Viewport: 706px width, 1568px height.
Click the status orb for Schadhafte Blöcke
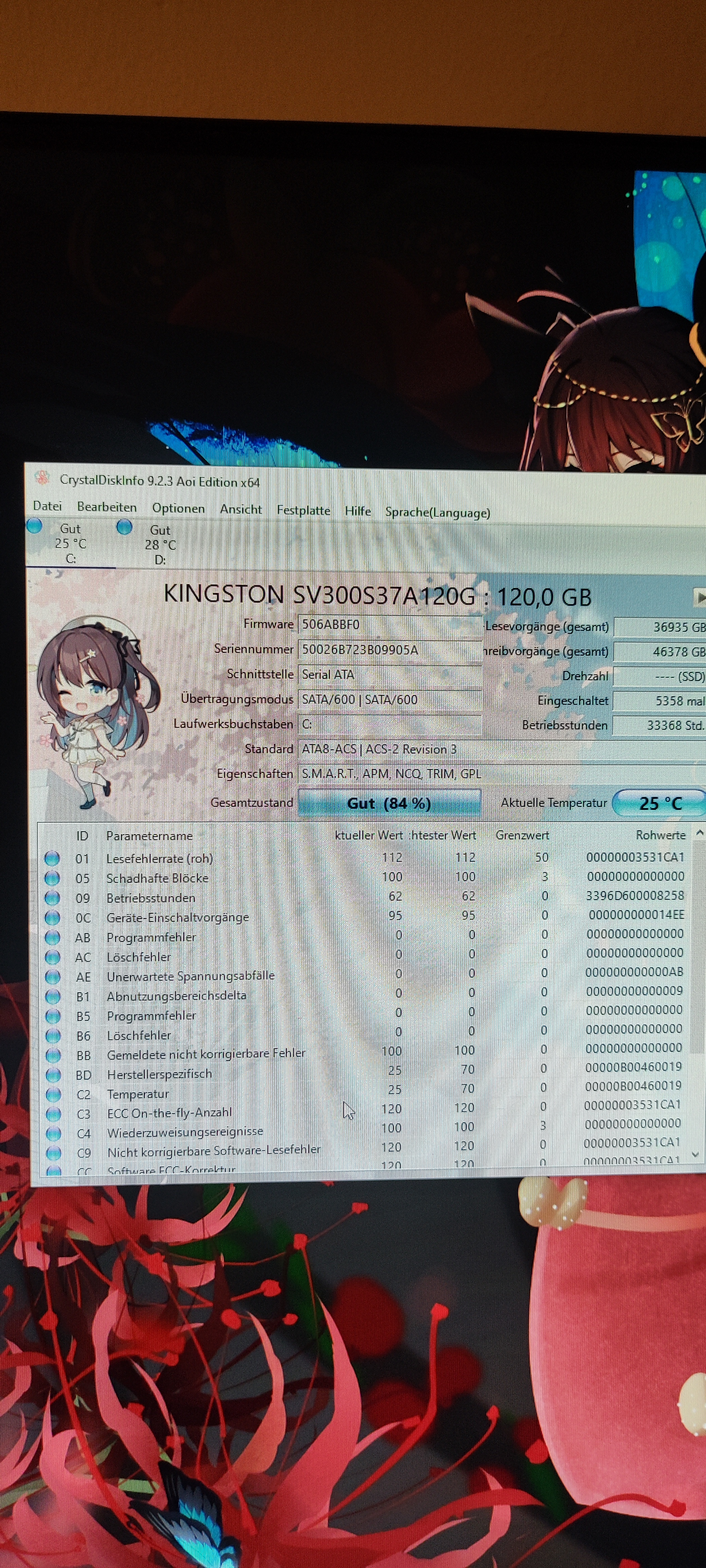(x=52, y=878)
